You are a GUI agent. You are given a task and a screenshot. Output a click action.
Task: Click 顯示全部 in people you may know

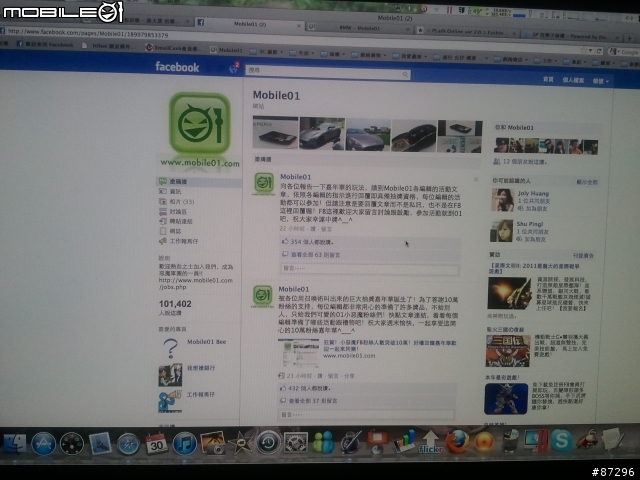point(587,182)
